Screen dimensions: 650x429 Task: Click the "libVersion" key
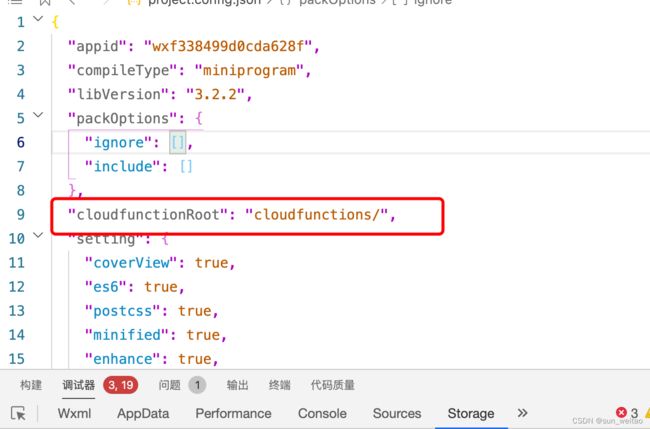click(x=119, y=94)
